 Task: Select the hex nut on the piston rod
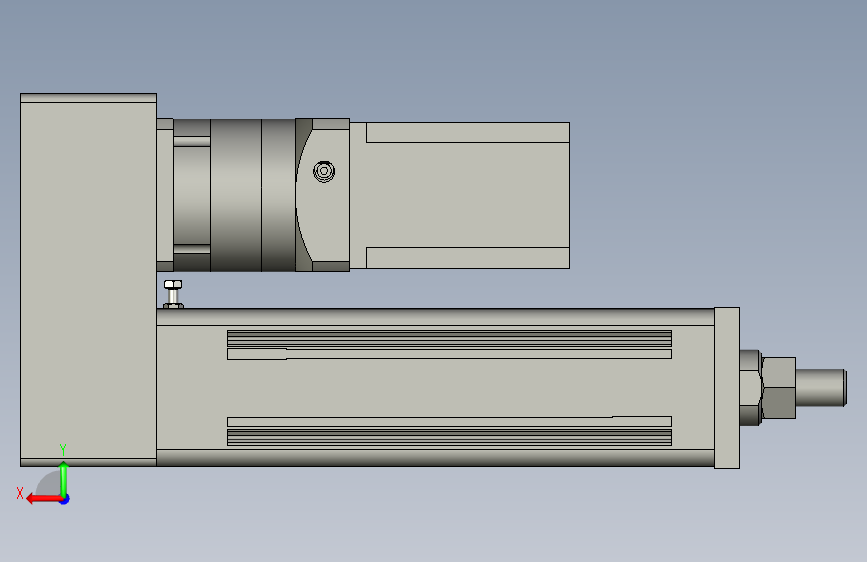pos(778,388)
